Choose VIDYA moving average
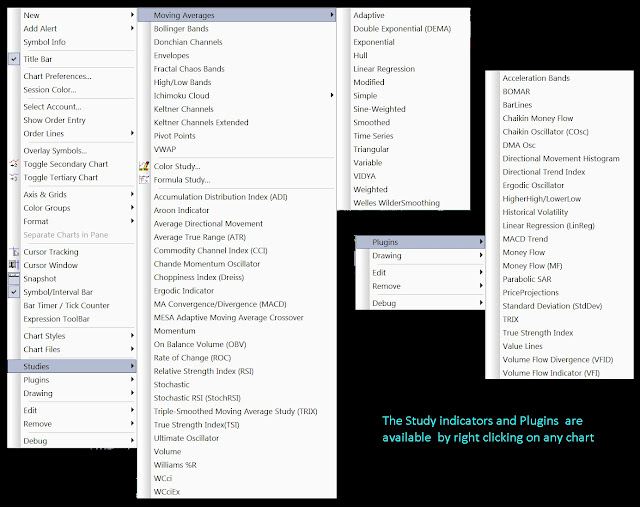640x507 pixels. coord(364,176)
